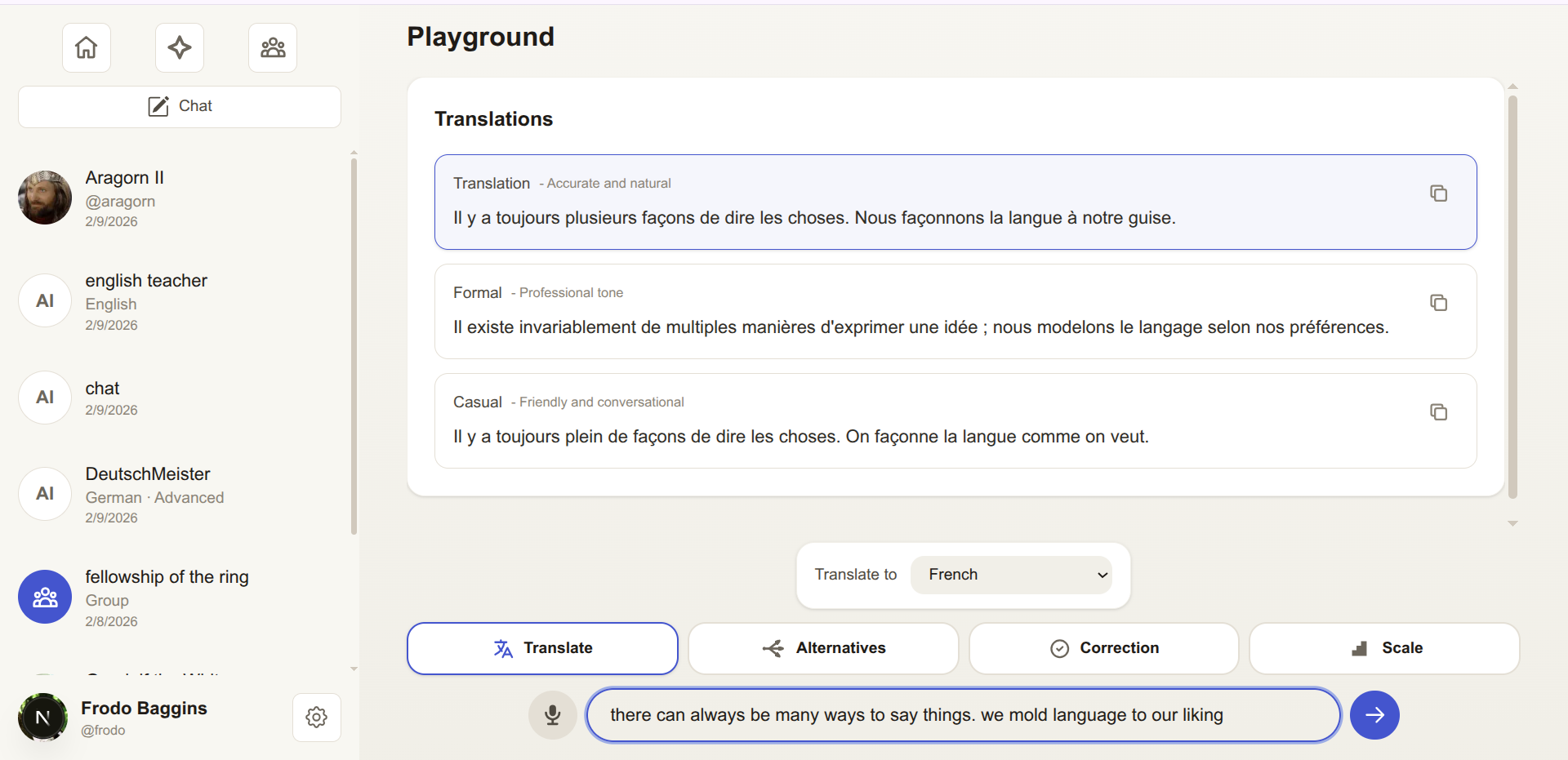Click the chat list scrollbar
Screen dimensions: 1568x760
click(x=354, y=346)
